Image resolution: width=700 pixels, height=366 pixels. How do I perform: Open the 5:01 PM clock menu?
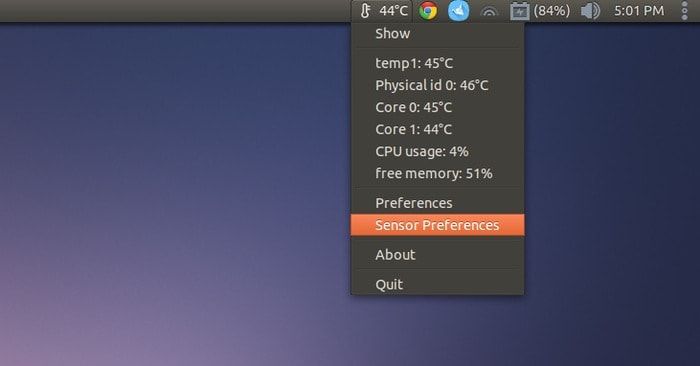pos(639,11)
